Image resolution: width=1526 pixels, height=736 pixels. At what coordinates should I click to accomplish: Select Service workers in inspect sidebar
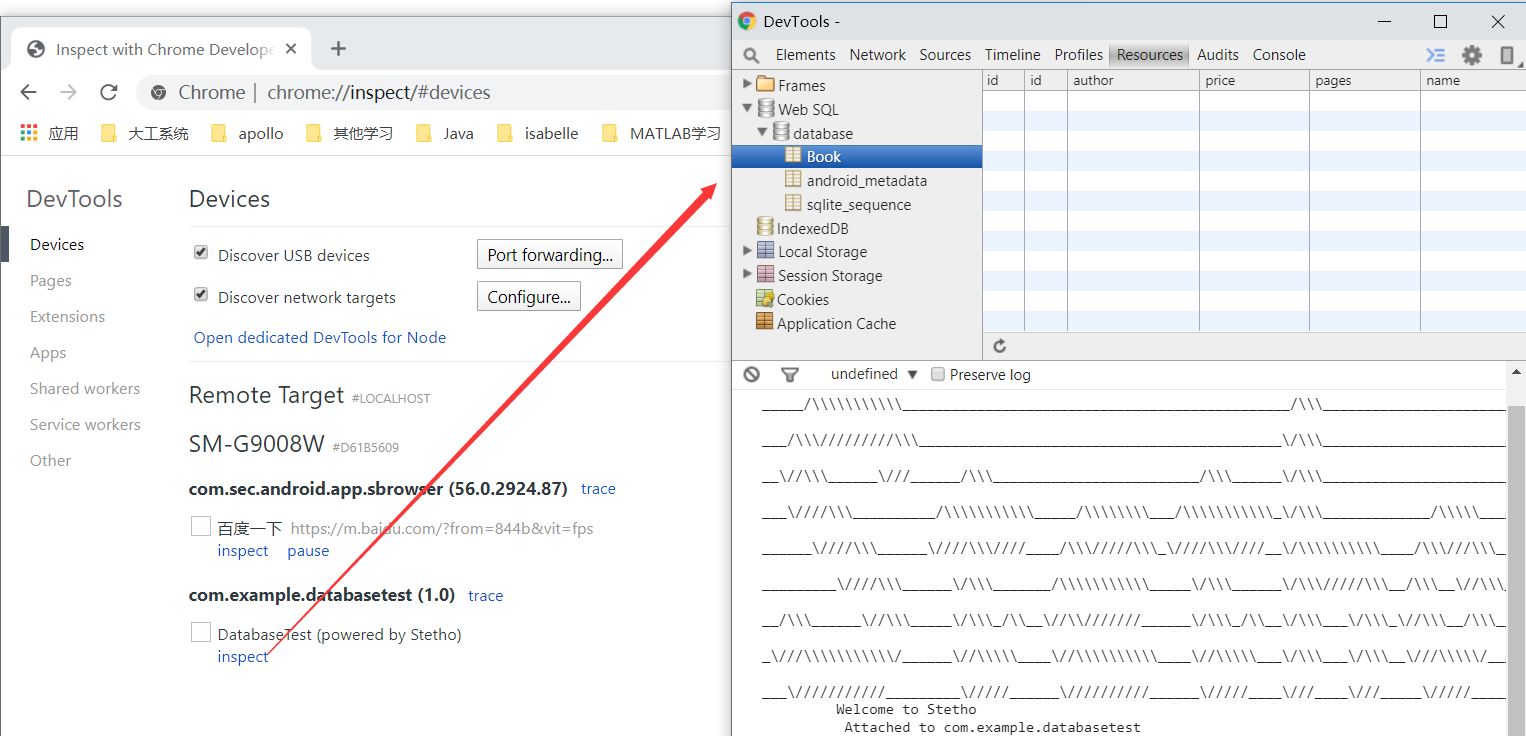pos(85,425)
